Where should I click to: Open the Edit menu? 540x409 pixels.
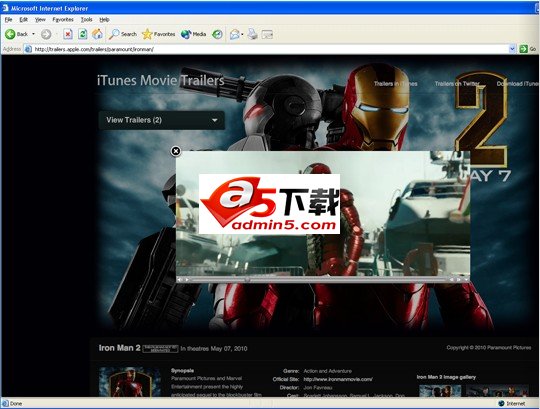coord(23,20)
